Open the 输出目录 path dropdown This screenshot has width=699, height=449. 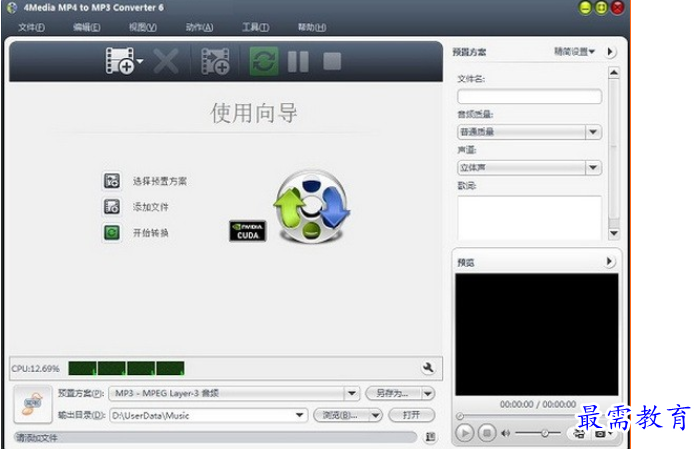click(x=300, y=416)
